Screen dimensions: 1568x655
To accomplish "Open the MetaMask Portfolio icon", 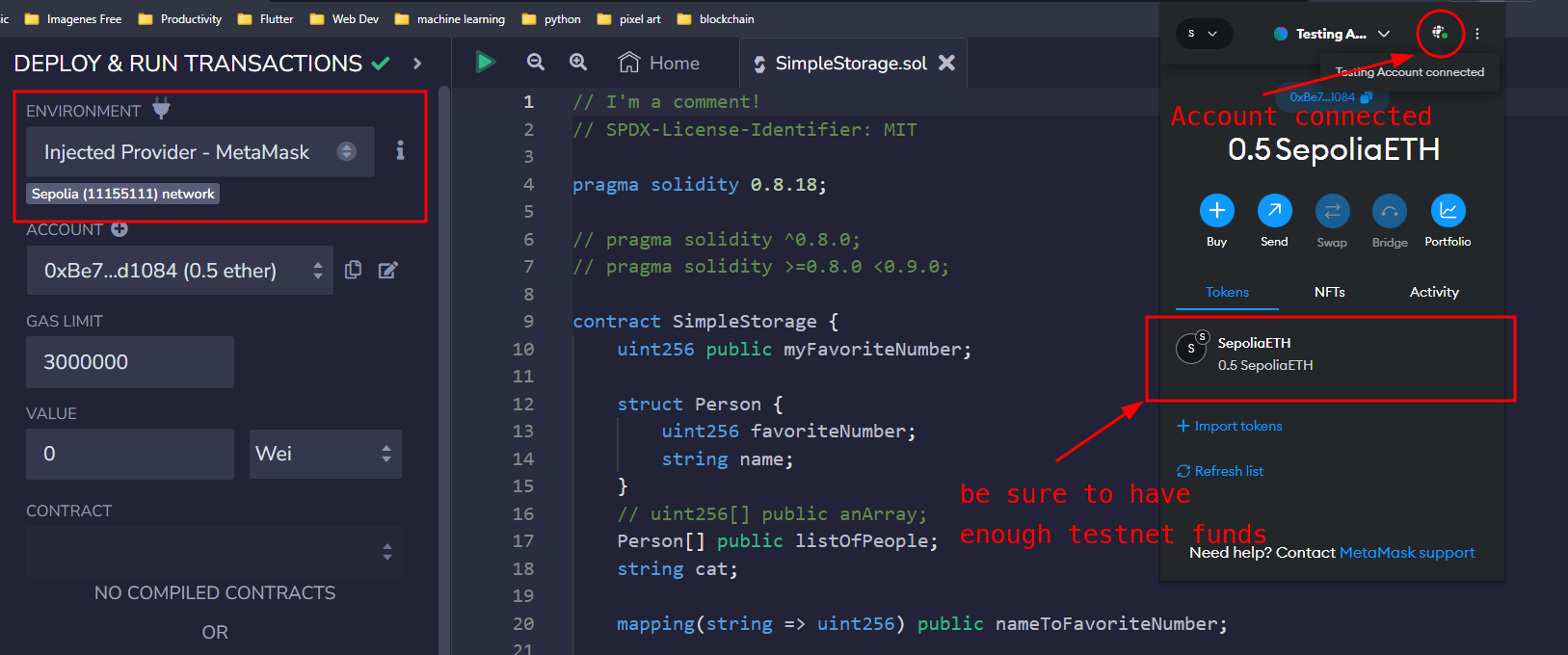I will pyautogui.click(x=1448, y=211).
